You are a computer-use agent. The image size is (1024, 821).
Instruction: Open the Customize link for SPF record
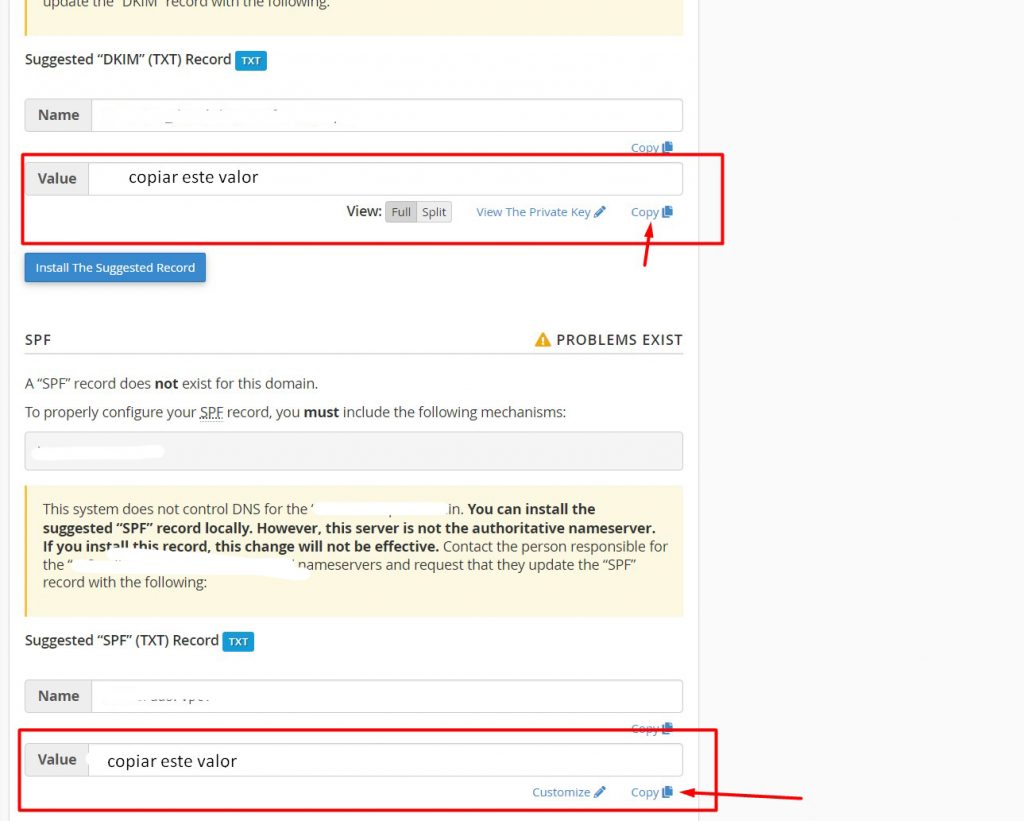point(561,792)
